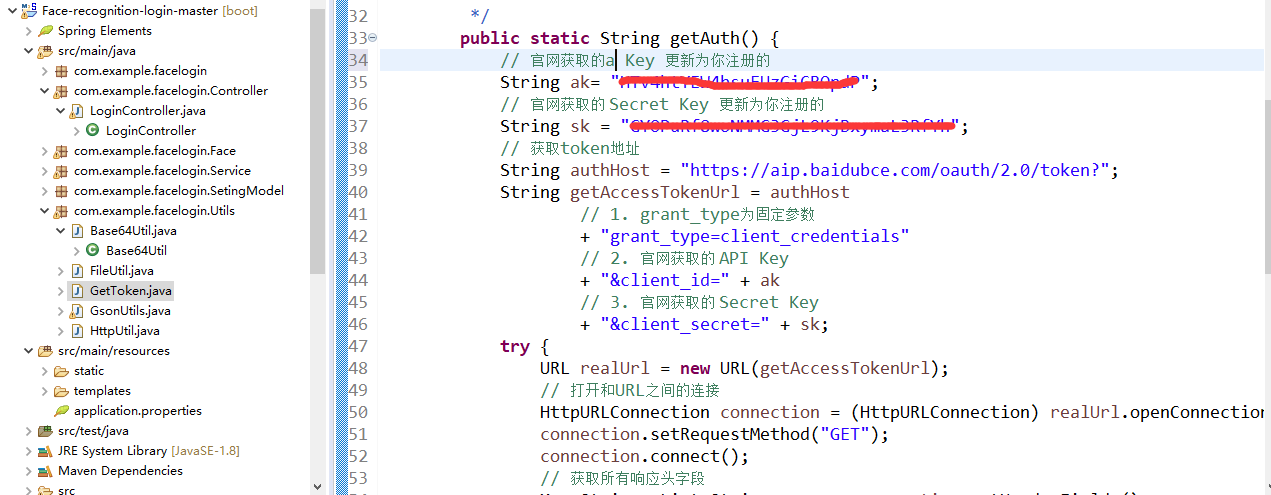Select the application.properties label

coord(138,411)
